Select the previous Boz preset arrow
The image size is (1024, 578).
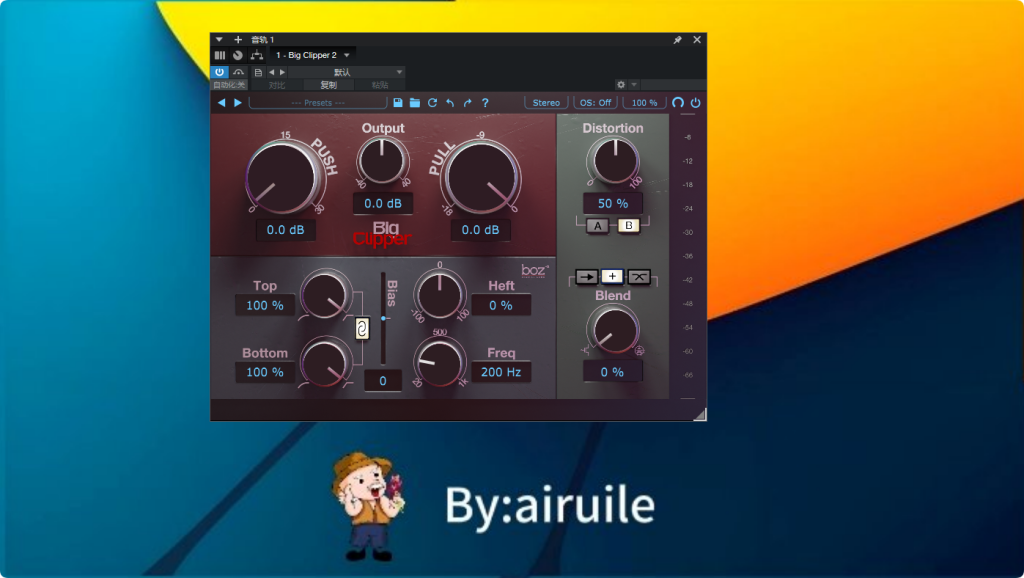[x=221, y=103]
